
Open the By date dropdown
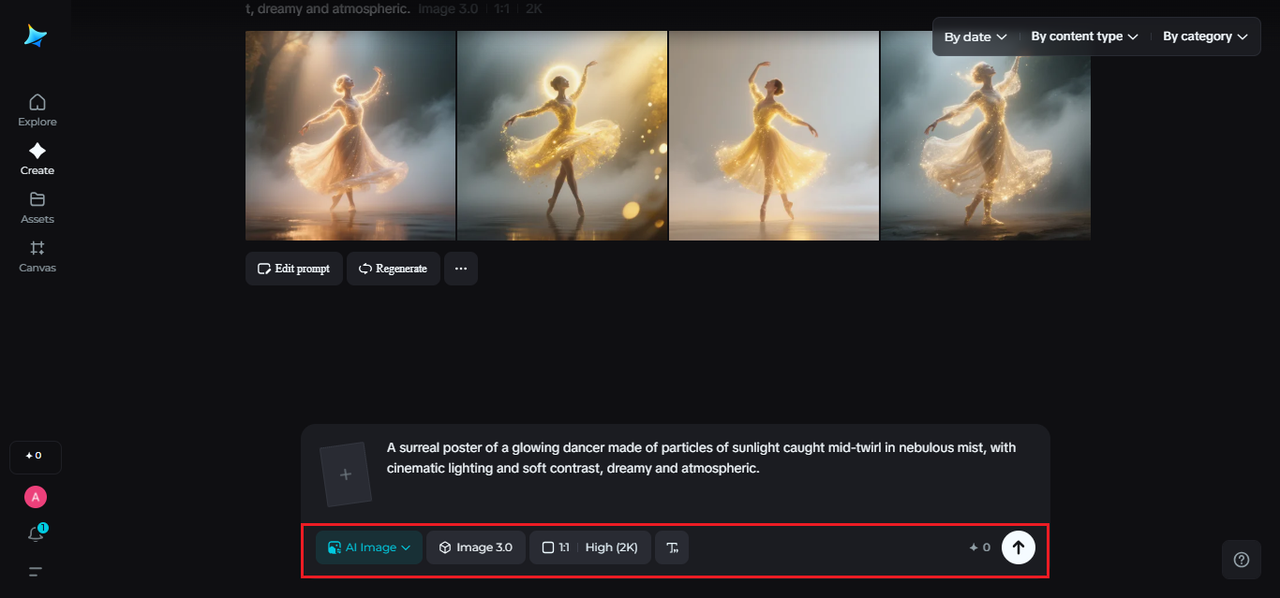[x=973, y=36]
